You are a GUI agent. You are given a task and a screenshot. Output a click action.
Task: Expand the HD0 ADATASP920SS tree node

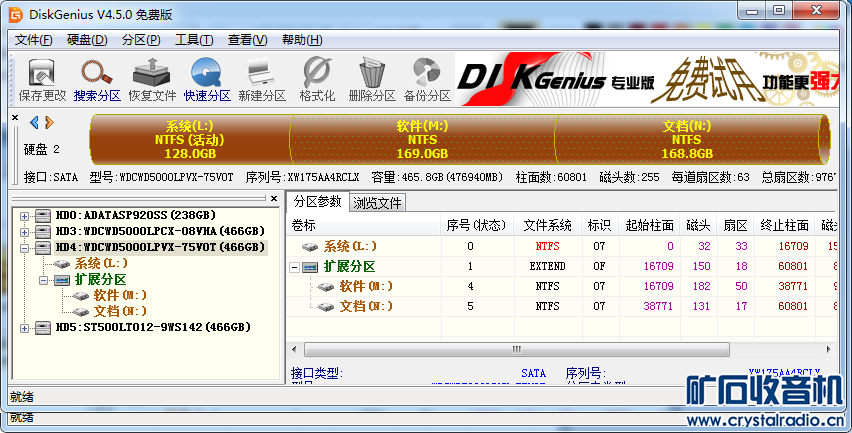24,216
